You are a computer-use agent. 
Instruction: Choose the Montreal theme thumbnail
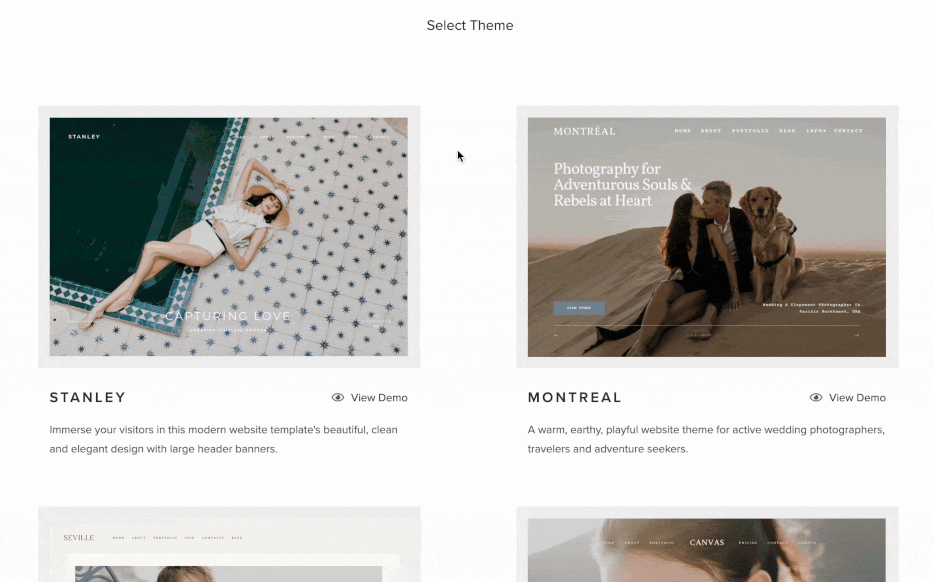[706, 237]
